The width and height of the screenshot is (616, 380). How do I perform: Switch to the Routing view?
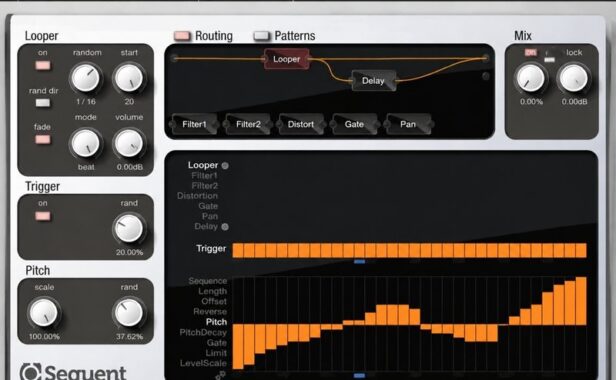182,36
